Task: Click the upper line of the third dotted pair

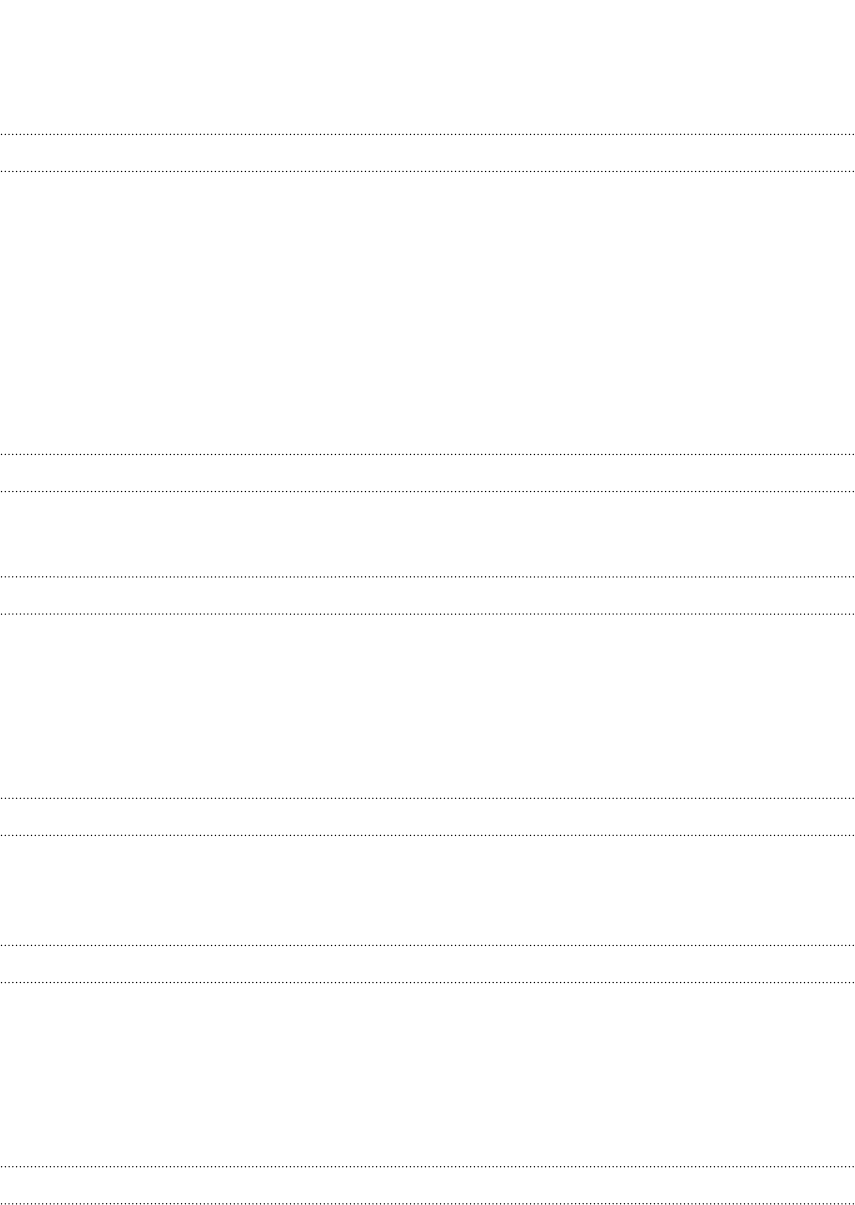Action: pos(427,577)
